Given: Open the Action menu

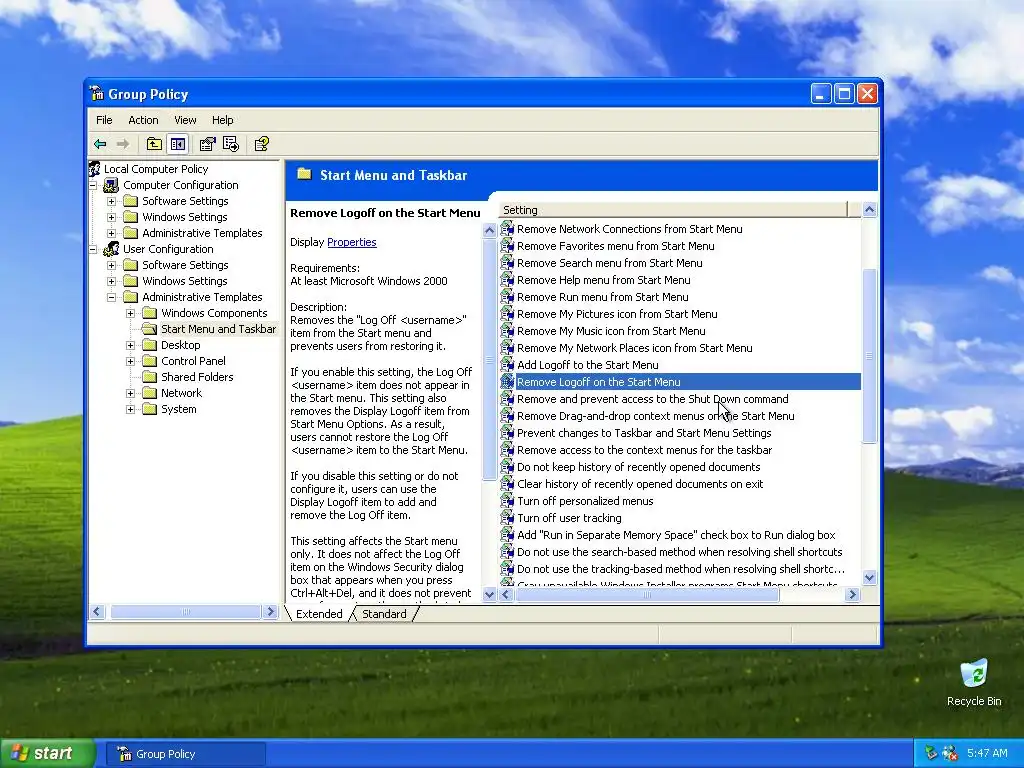Looking at the screenshot, I should (143, 120).
